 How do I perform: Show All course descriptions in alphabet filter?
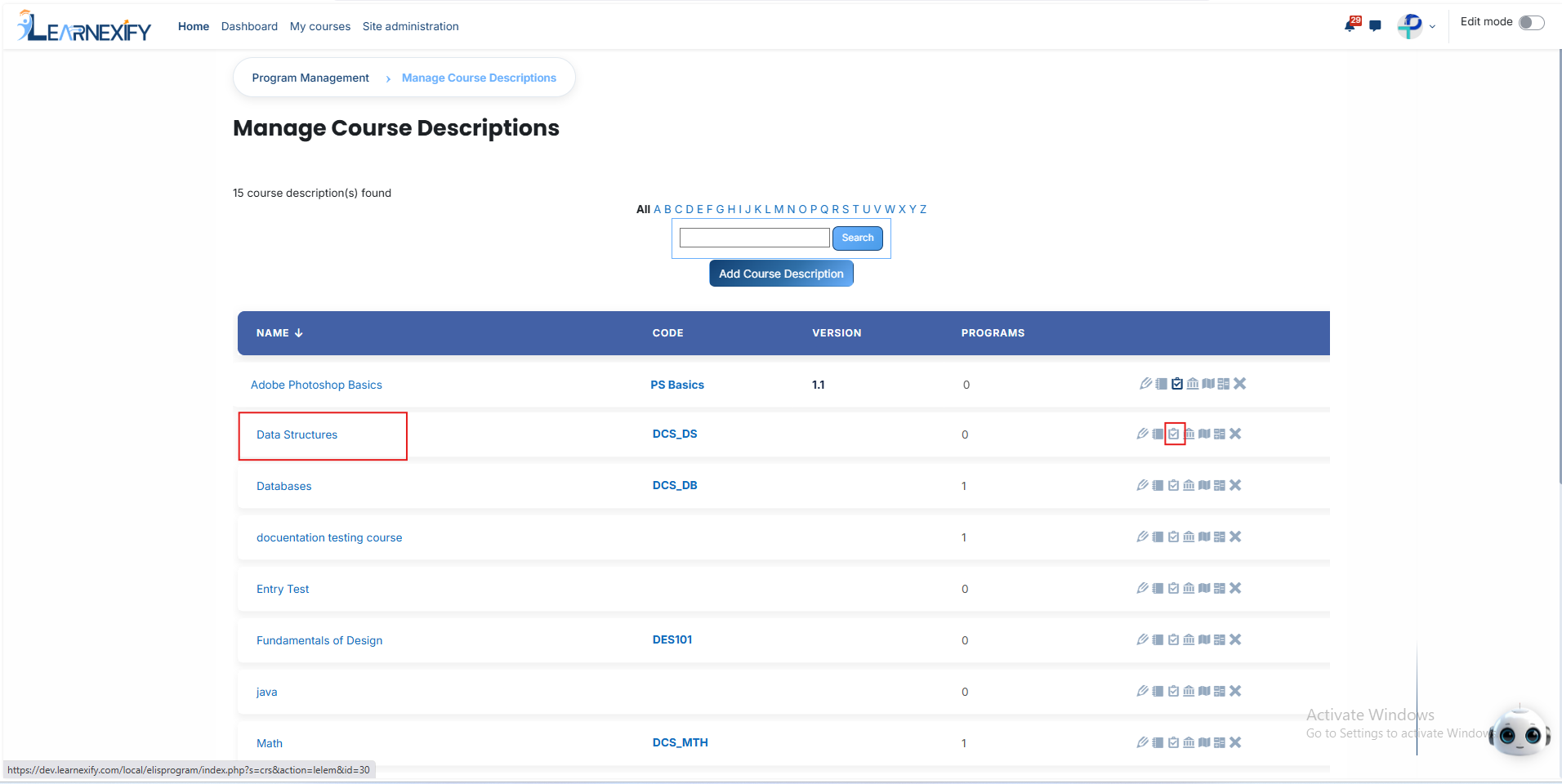643,209
